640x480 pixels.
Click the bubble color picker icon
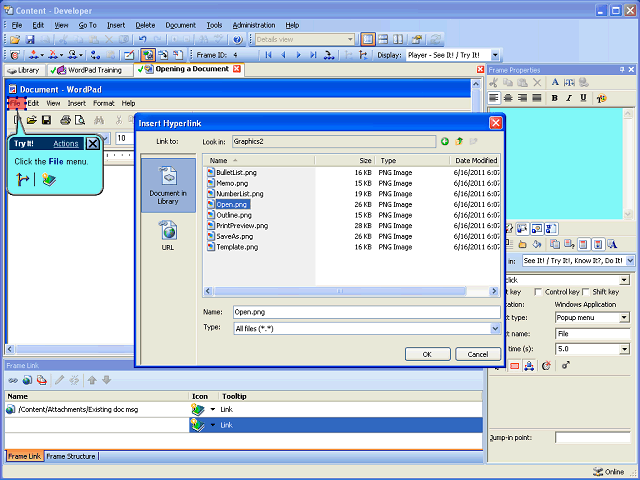[601, 98]
